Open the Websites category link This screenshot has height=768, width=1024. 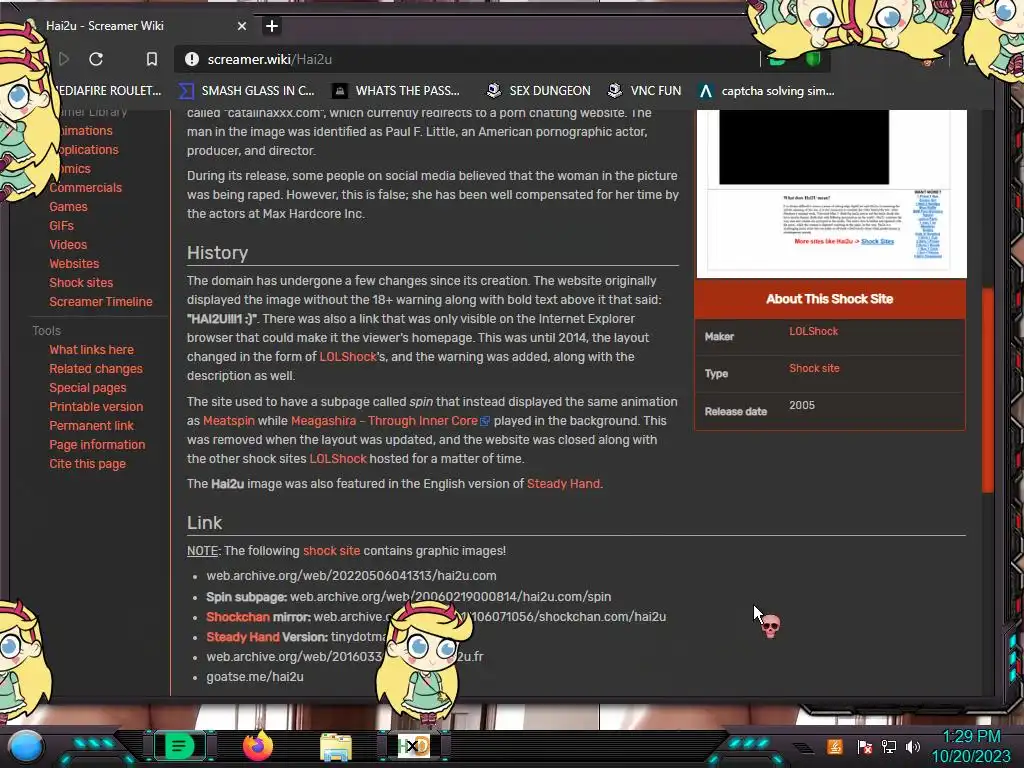tap(74, 263)
